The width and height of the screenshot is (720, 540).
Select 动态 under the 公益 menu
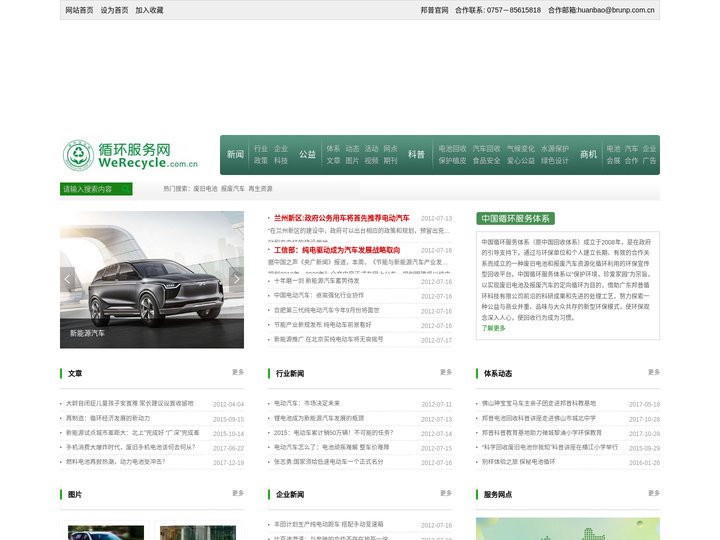(352, 148)
